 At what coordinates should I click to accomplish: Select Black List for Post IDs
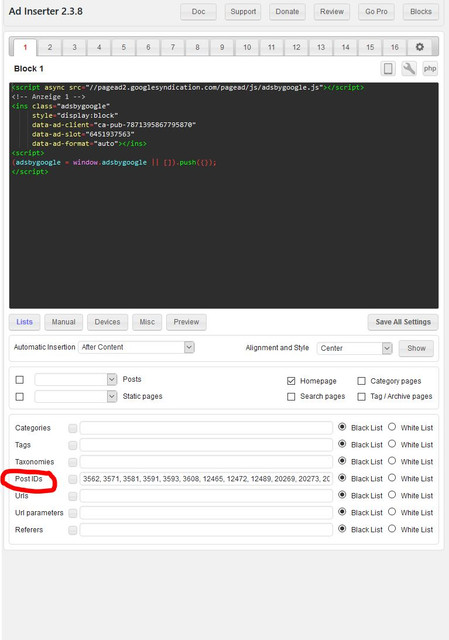point(342,478)
